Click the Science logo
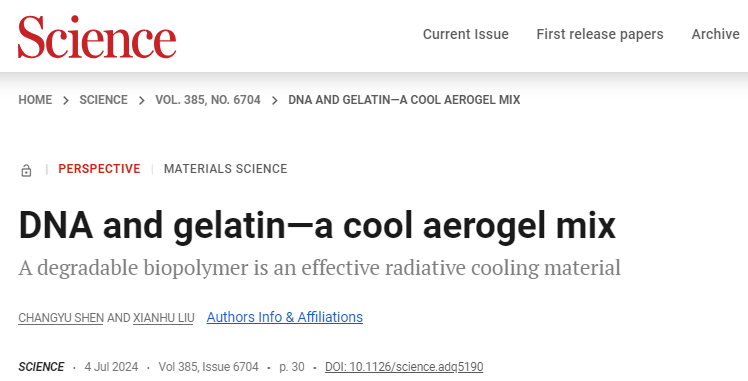The height and width of the screenshot is (381, 748). 97,36
